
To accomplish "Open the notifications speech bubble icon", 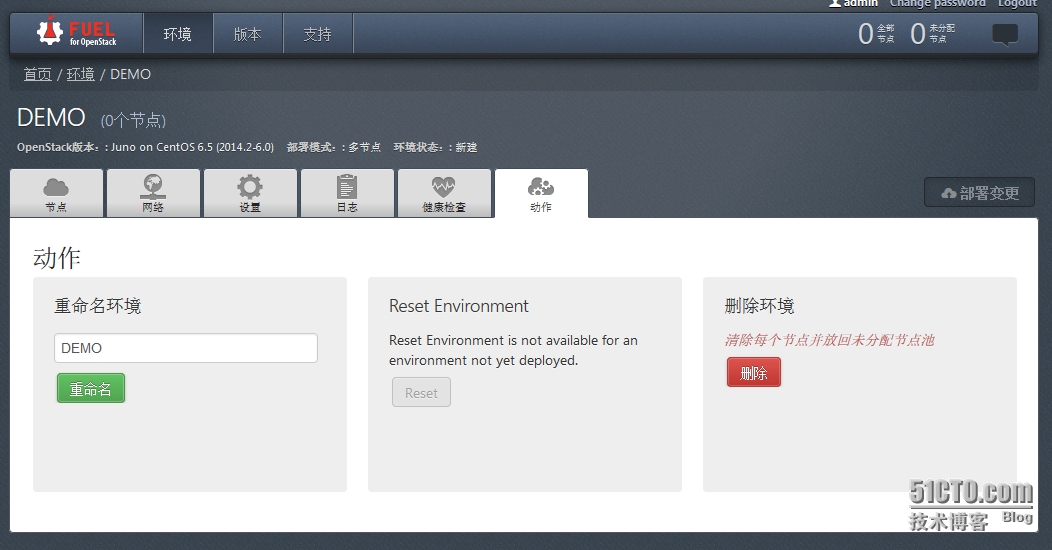I will tap(1004, 34).
